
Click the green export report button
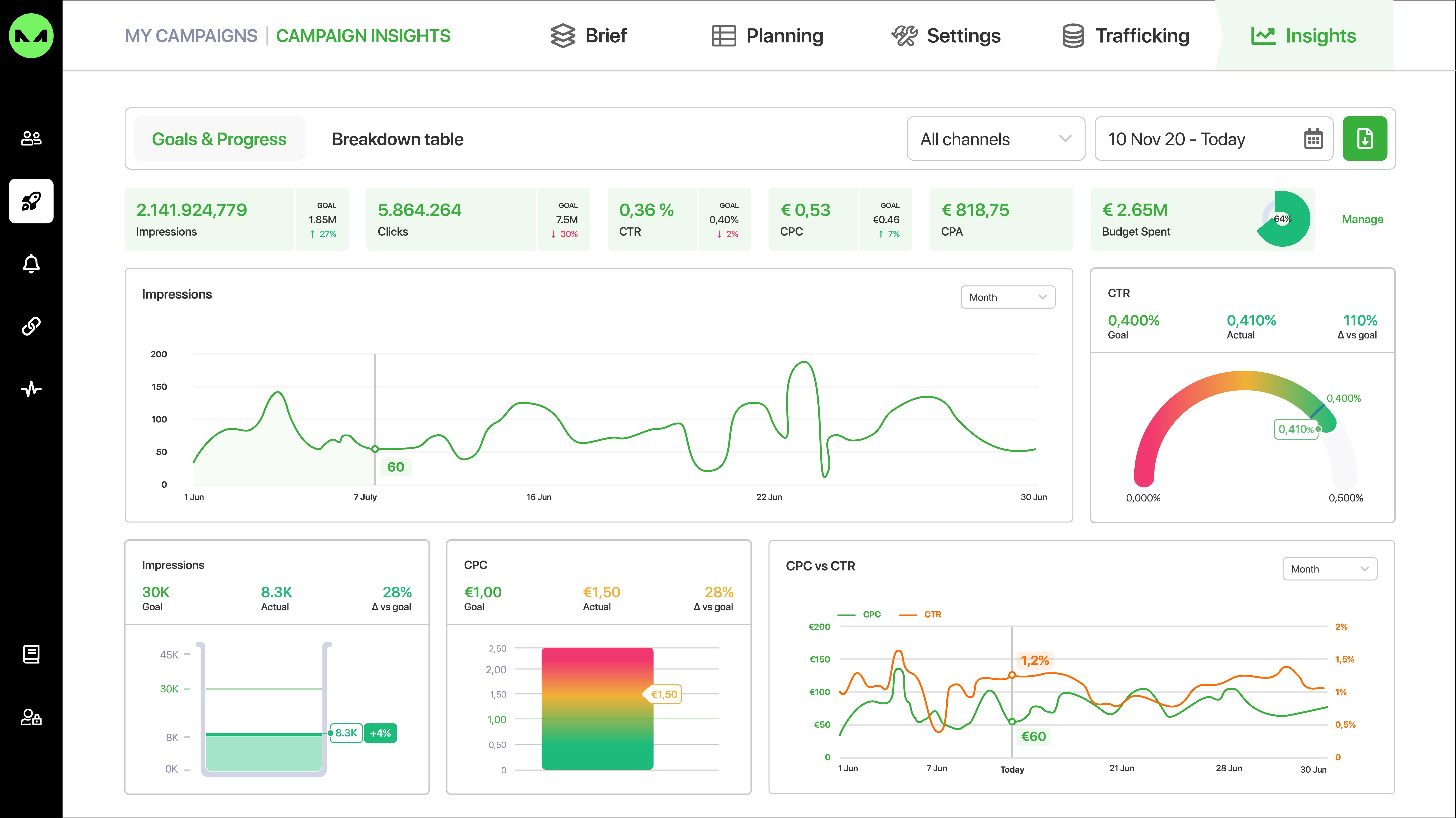[x=1365, y=138]
